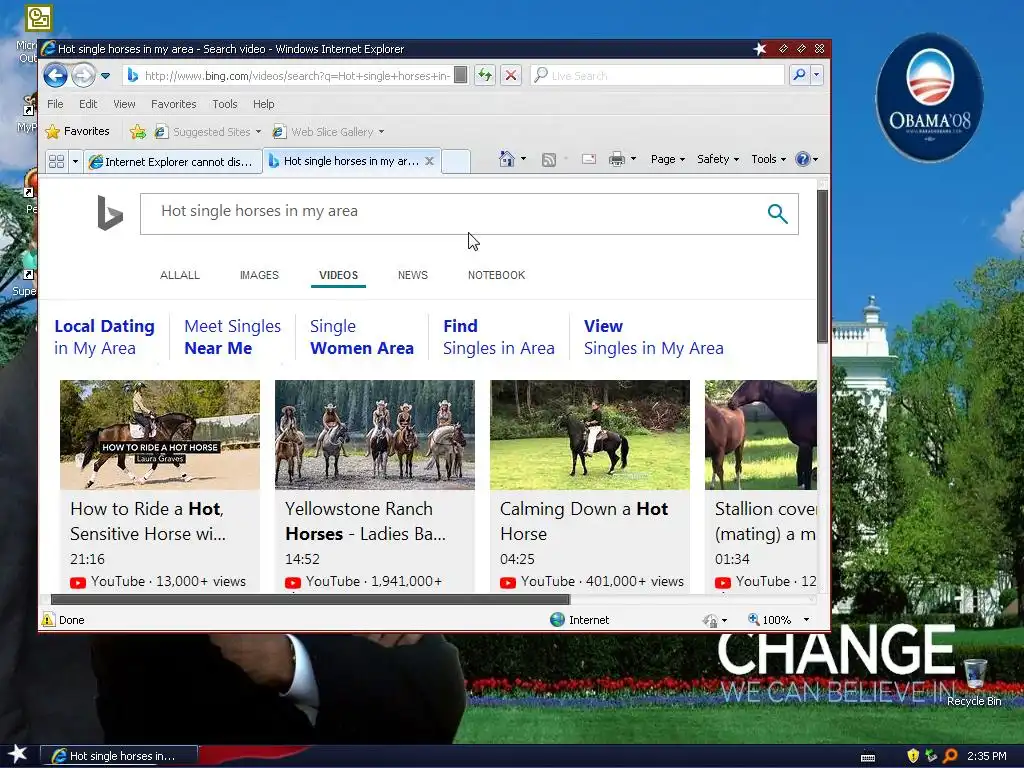Image resolution: width=1024 pixels, height=768 pixels.
Task: Click 'Meet Singles Near Me' suggestion
Action: pos(232,337)
